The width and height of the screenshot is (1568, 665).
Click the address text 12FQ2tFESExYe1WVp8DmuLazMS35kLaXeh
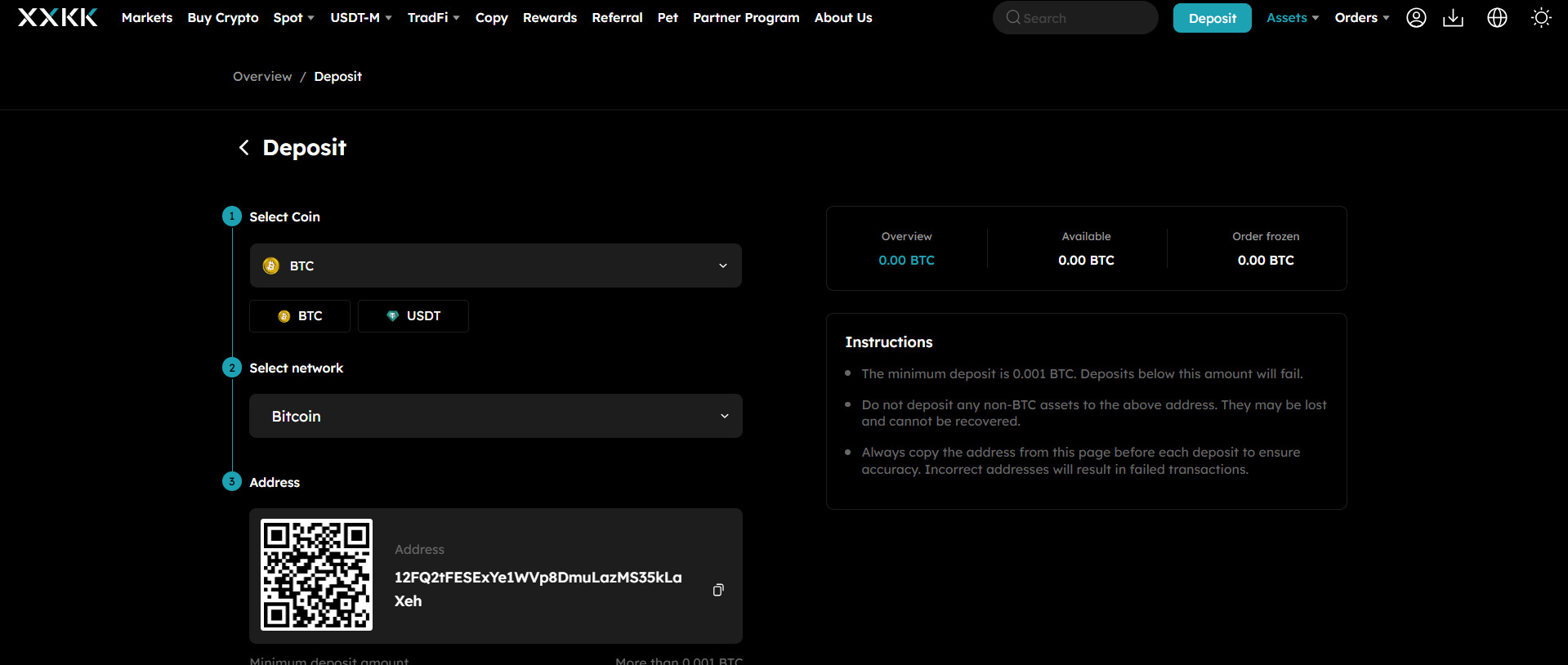538,589
